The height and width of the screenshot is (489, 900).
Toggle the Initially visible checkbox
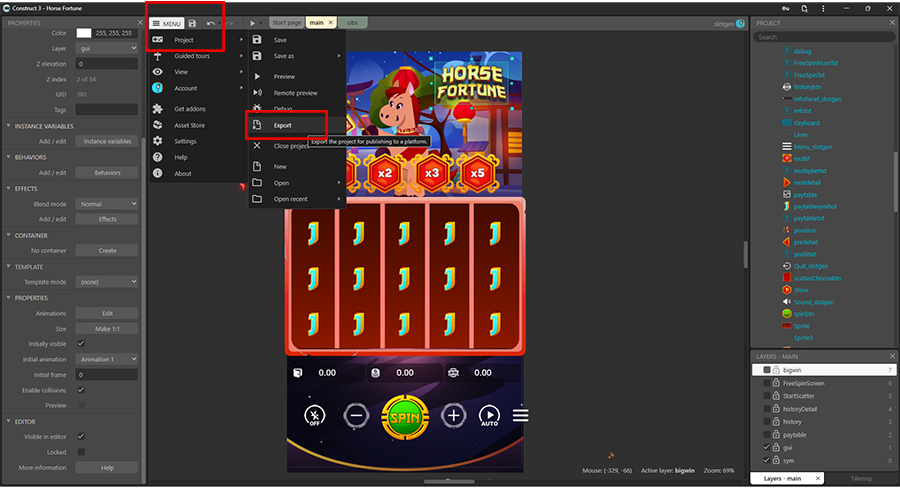pyautogui.click(x=80, y=343)
